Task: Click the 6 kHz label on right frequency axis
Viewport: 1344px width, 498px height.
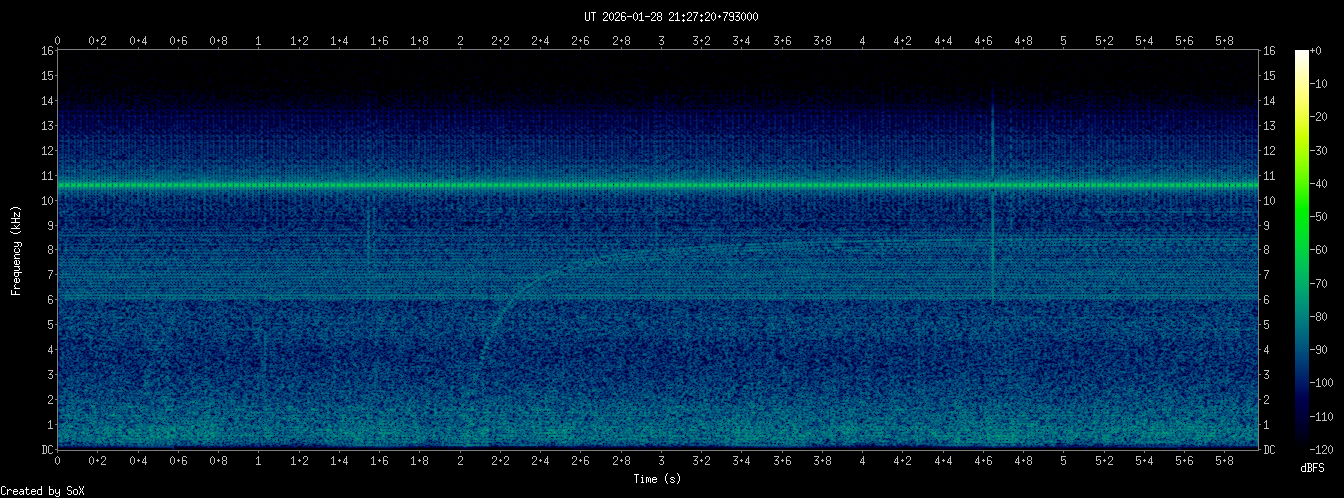Action: tap(1268, 300)
